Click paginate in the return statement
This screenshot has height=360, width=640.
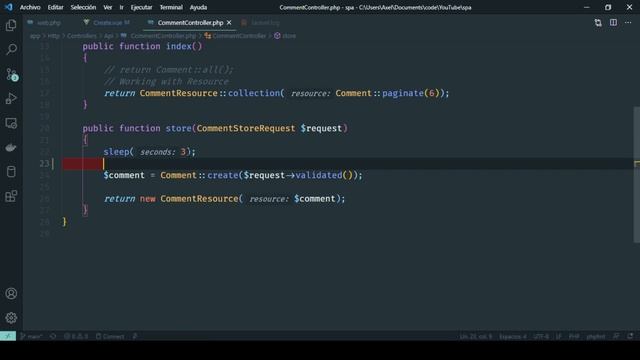(403, 93)
